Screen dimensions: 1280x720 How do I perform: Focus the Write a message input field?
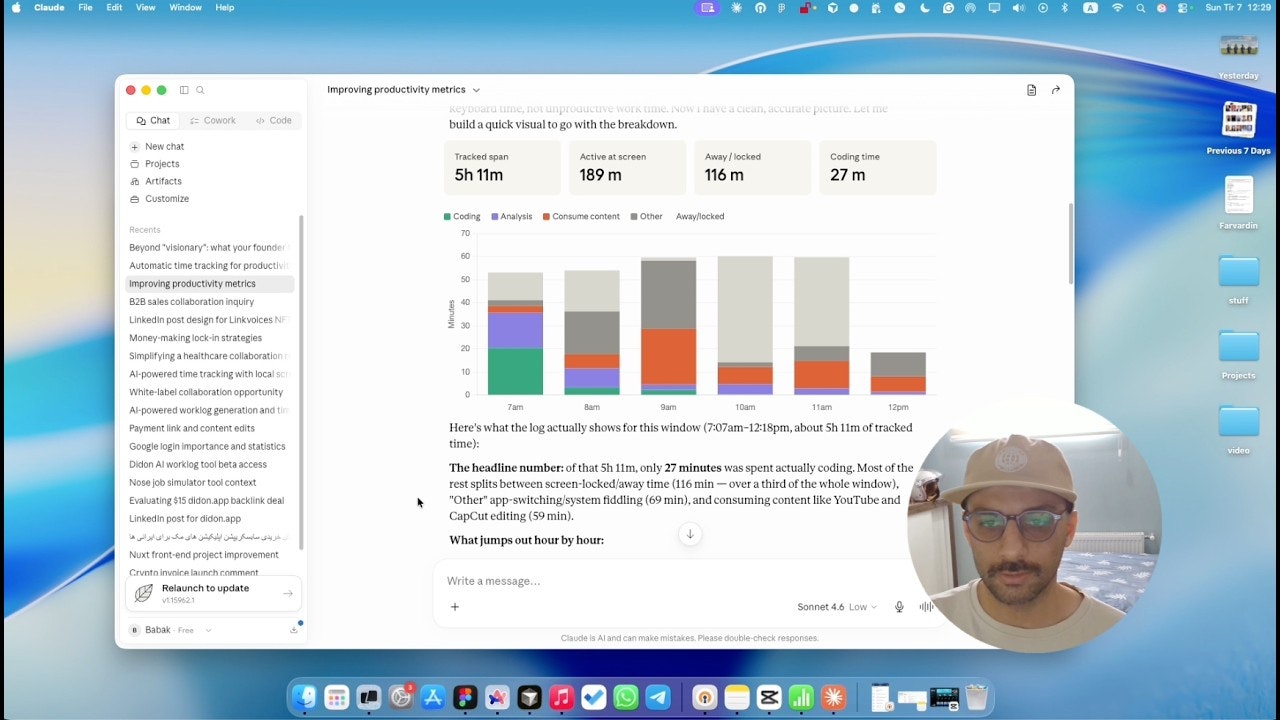(x=690, y=581)
